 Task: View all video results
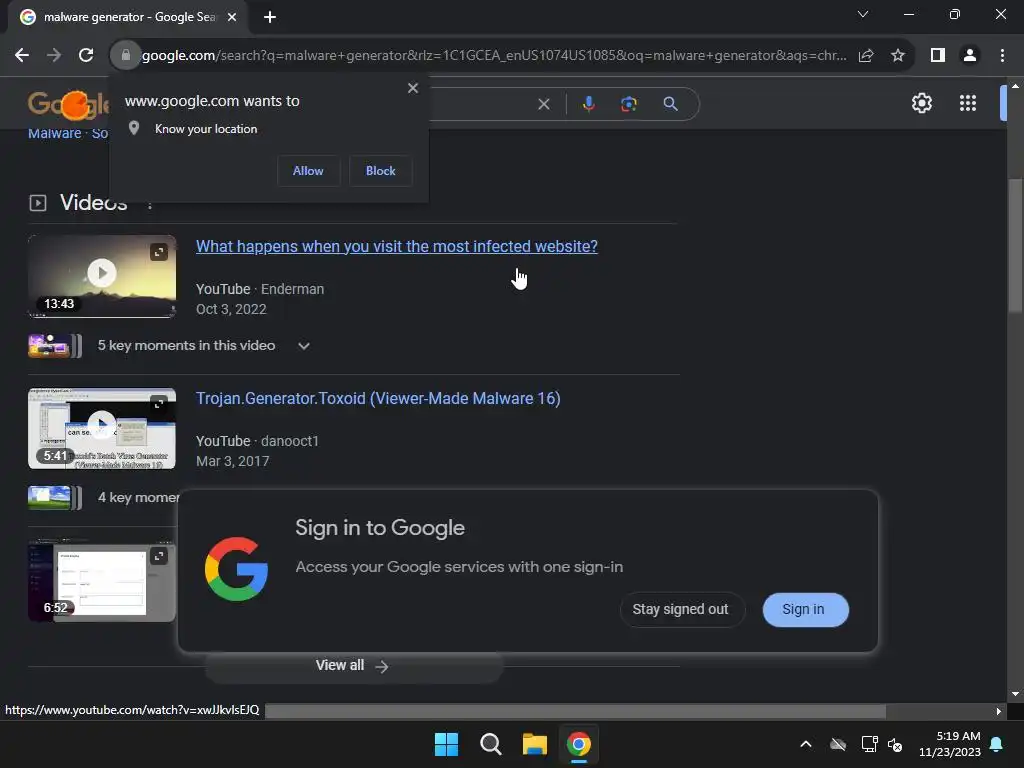pyautogui.click(x=353, y=666)
